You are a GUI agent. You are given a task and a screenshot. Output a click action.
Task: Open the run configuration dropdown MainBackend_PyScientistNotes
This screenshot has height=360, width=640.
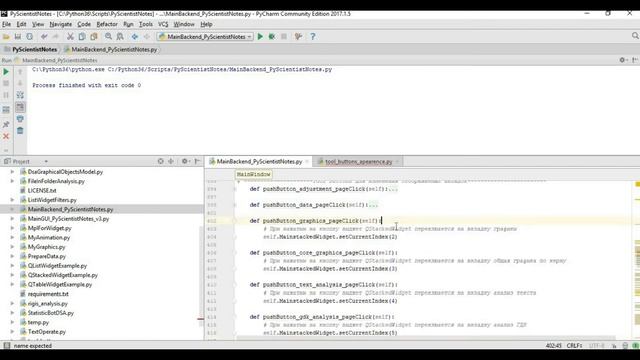tap(205, 37)
